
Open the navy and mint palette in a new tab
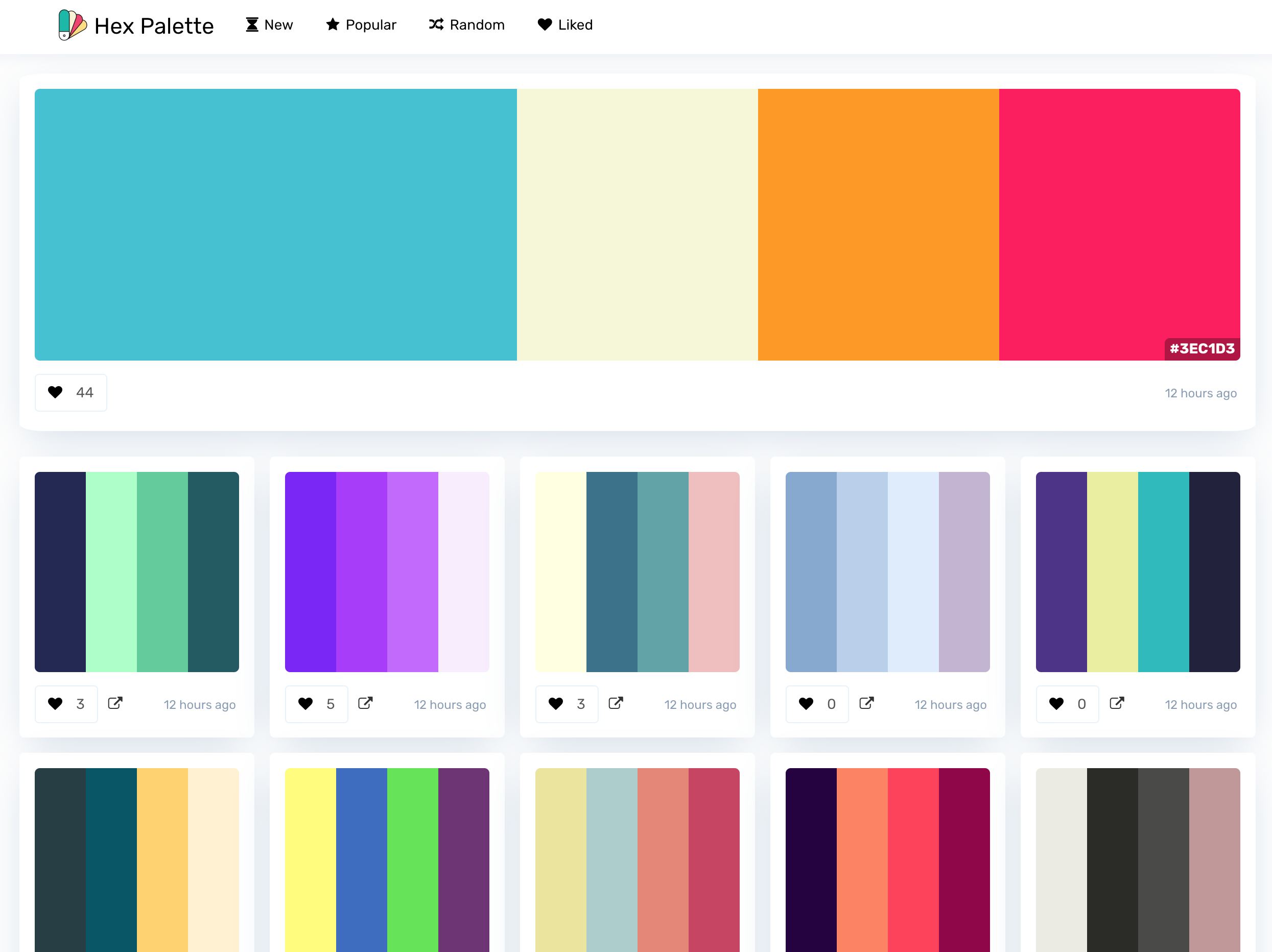[115, 704]
